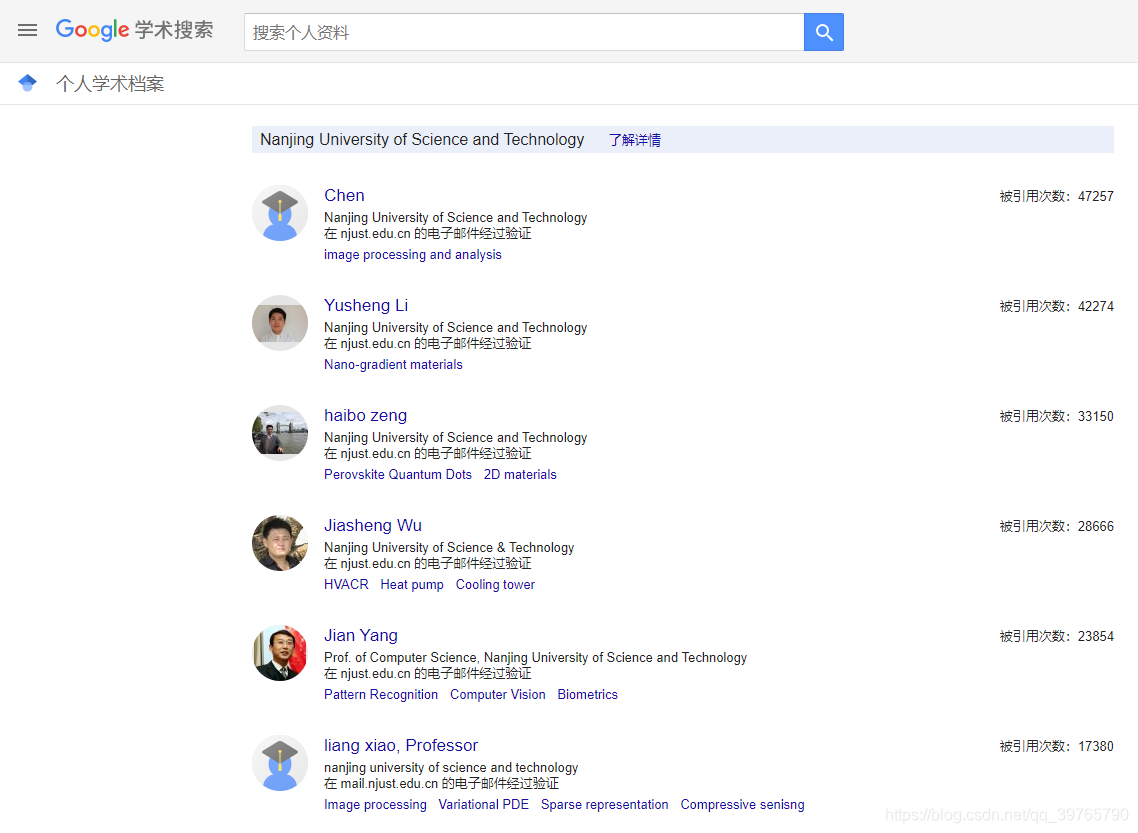Screen dimensions: 1138x833
Task: Select the Pattern Recognition tag
Action: (380, 694)
